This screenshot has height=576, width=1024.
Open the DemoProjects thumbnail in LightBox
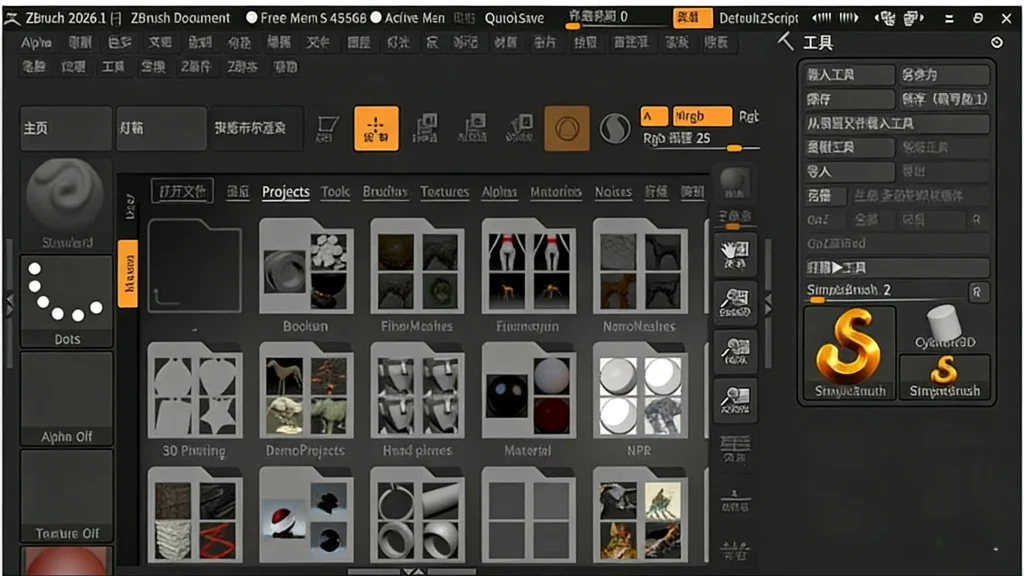[x=306, y=395]
